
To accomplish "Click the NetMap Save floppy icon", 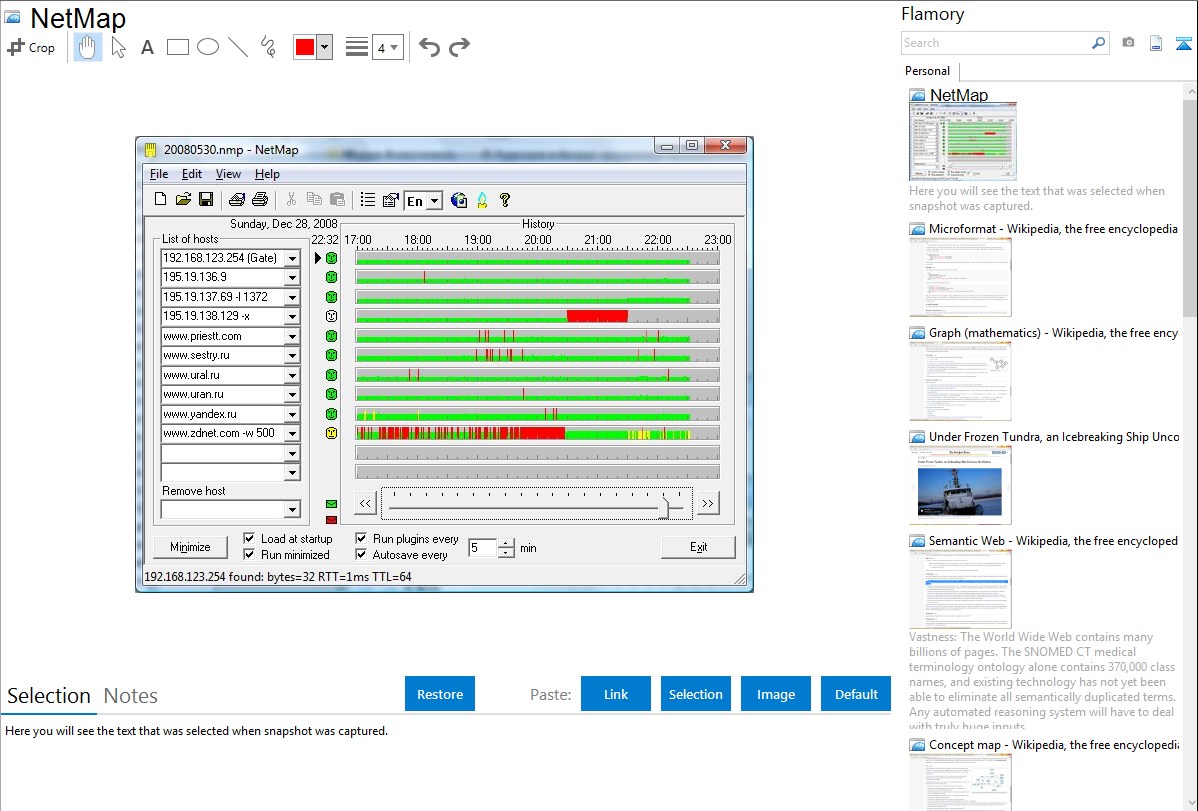I will (x=206, y=200).
